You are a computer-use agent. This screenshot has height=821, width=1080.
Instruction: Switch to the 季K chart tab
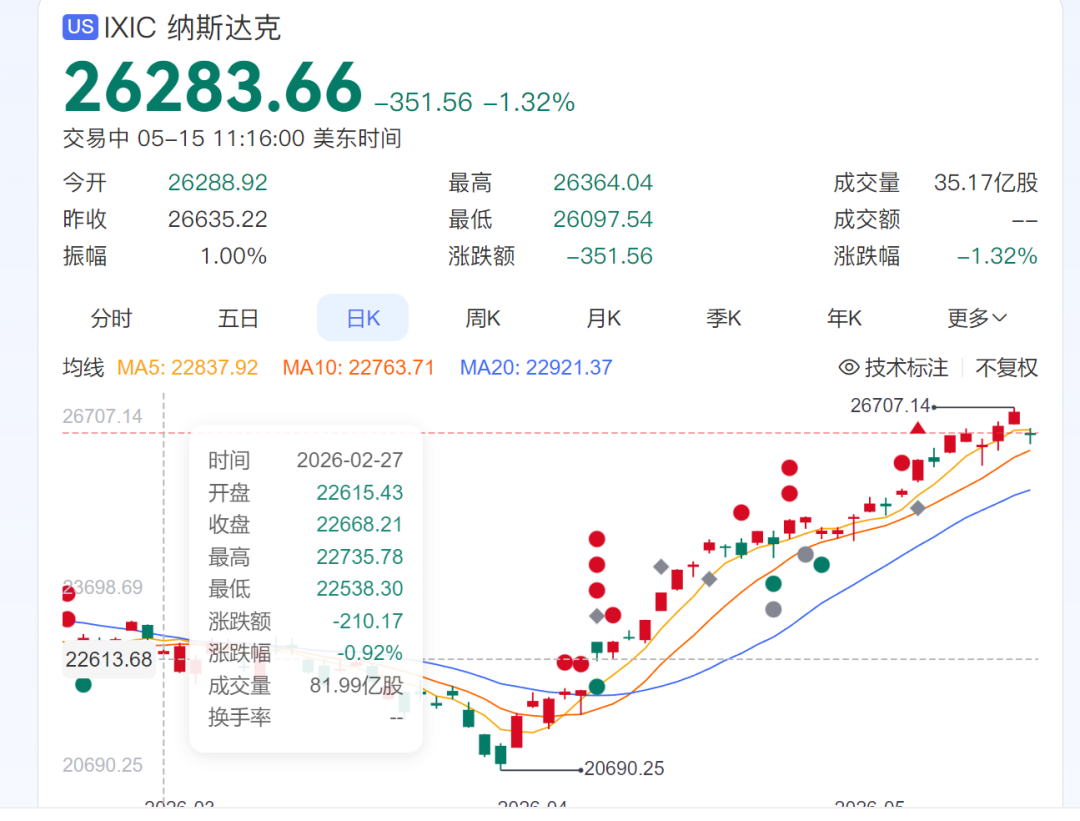point(723,318)
